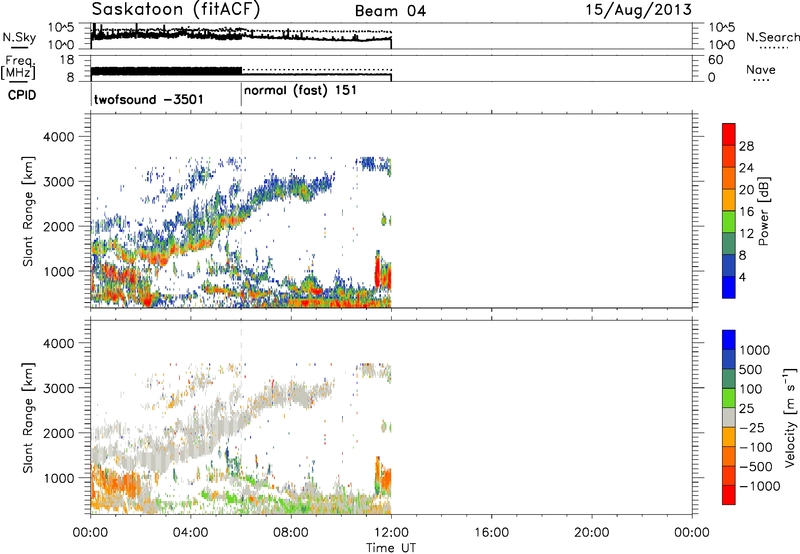Click the '08:00' time axis tick label

[291, 533]
